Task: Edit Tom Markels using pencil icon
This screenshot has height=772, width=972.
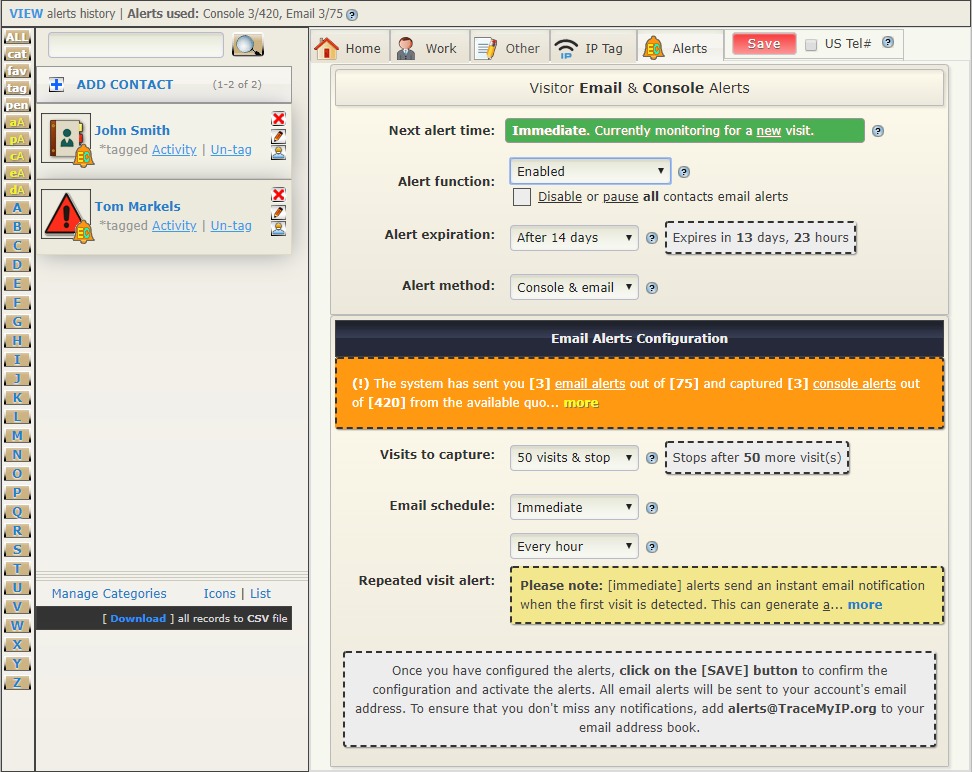Action: (278, 212)
